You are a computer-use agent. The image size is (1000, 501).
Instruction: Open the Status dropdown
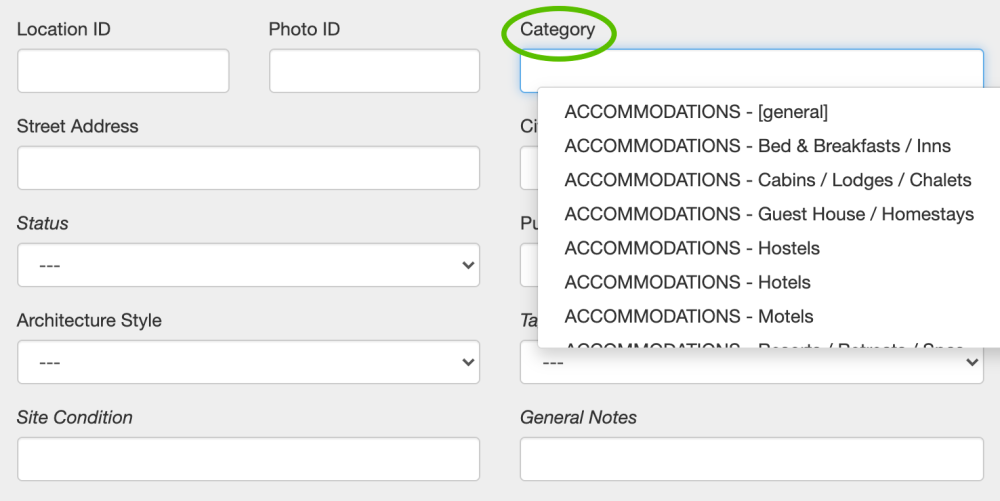[x=248, y=265]
